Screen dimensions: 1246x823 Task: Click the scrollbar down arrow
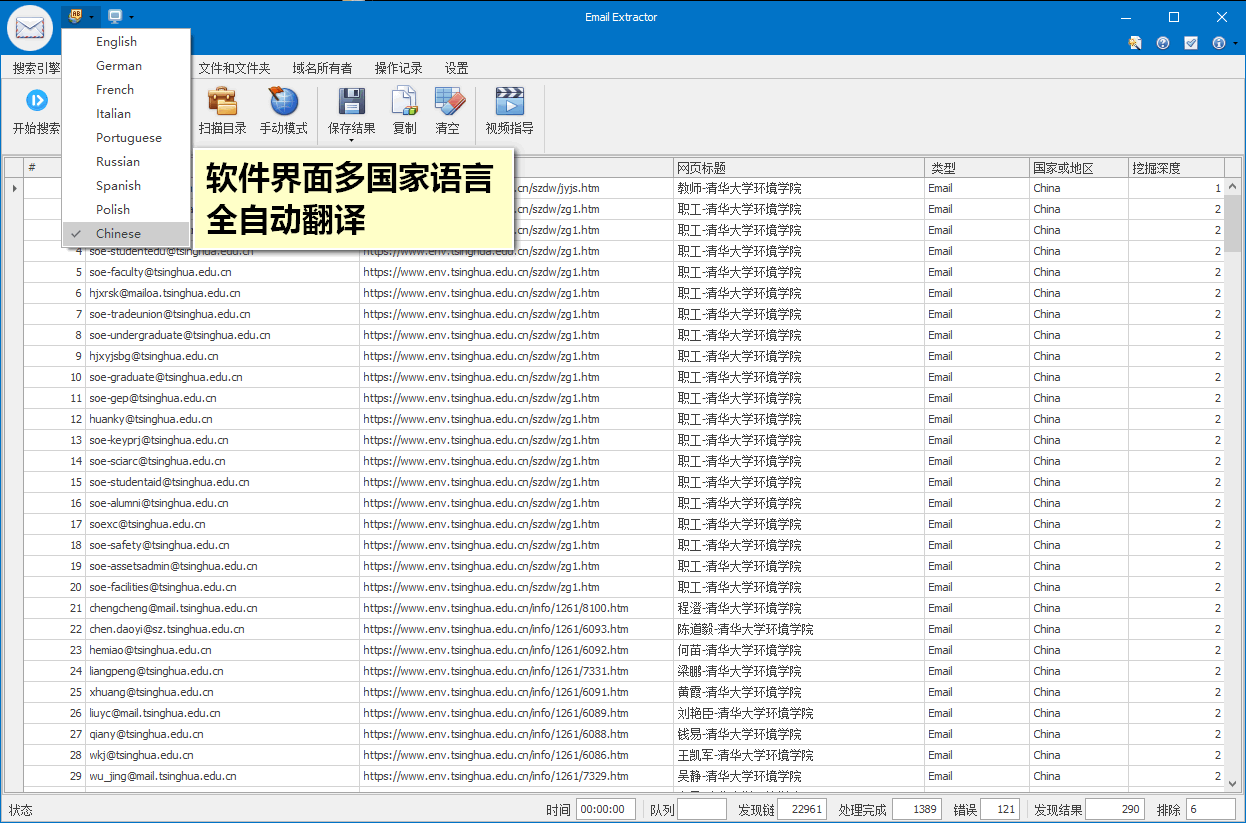tap(1234, 783)
